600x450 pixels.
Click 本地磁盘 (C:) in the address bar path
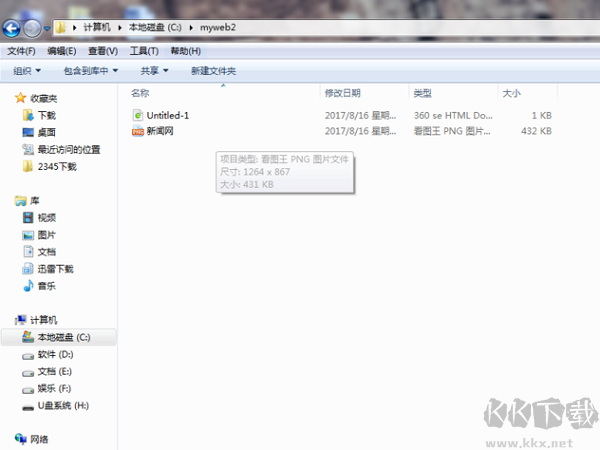(155, 27)
